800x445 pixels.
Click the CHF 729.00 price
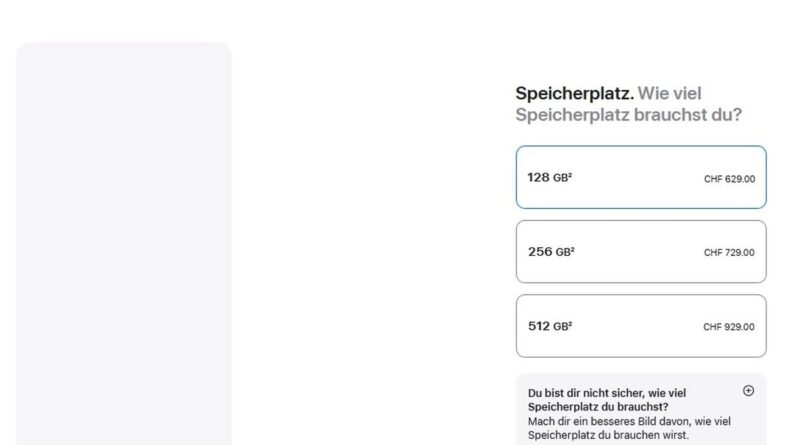tap(729, 253)
